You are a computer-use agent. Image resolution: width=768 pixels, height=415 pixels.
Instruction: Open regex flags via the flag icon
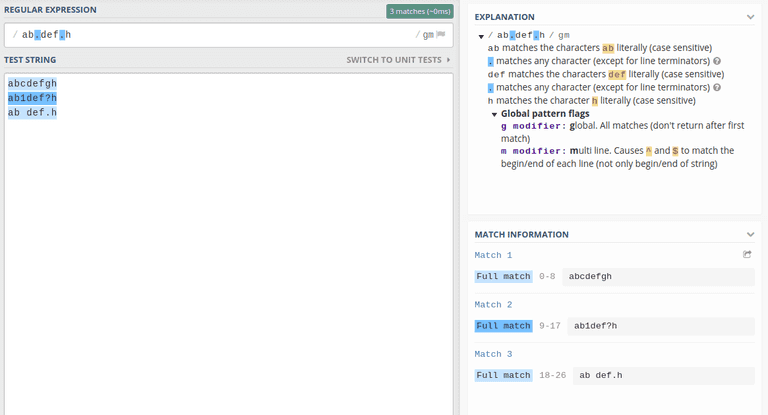[441, 34]
